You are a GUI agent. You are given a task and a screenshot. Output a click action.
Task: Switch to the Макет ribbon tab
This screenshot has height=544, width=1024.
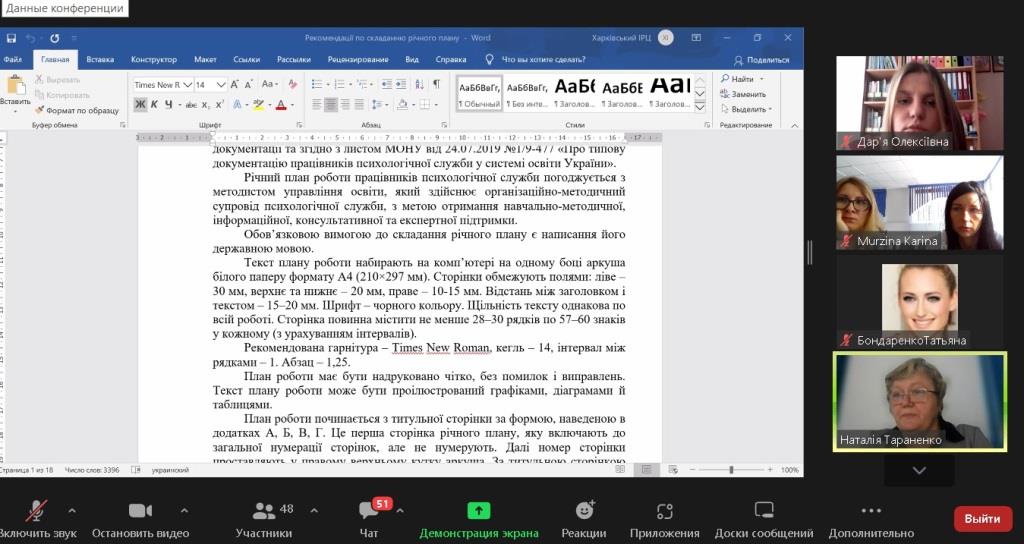(205, 59)
